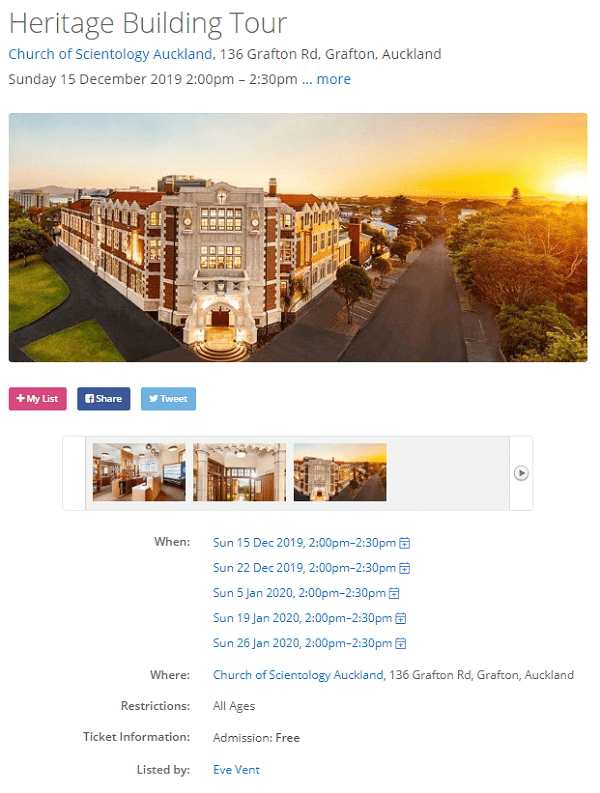Click the gallery next arrow button
Image resolution: width=600 pixels, height=793 pixels.
[521, 473]
